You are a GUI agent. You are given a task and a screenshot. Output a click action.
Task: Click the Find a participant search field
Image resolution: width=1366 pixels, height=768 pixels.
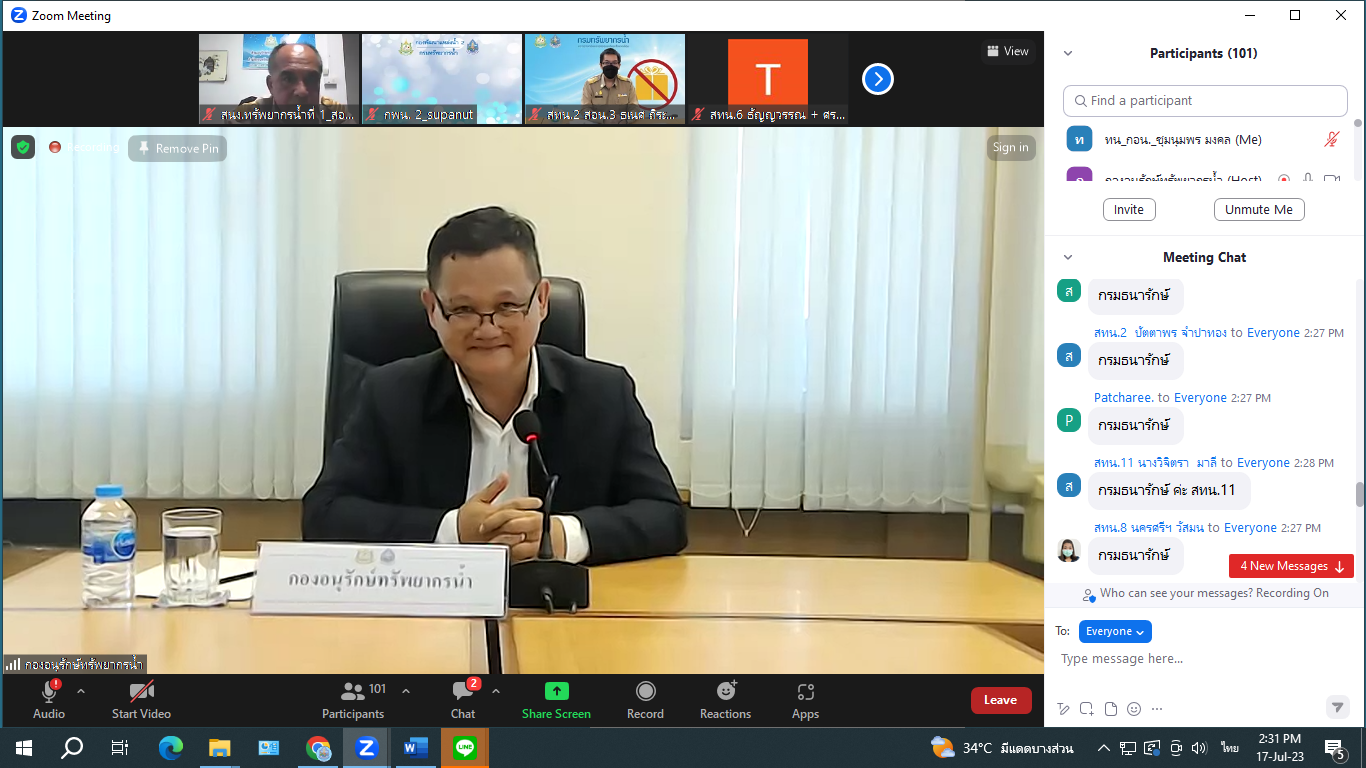pyautogui.click(x=1205, y=101)
